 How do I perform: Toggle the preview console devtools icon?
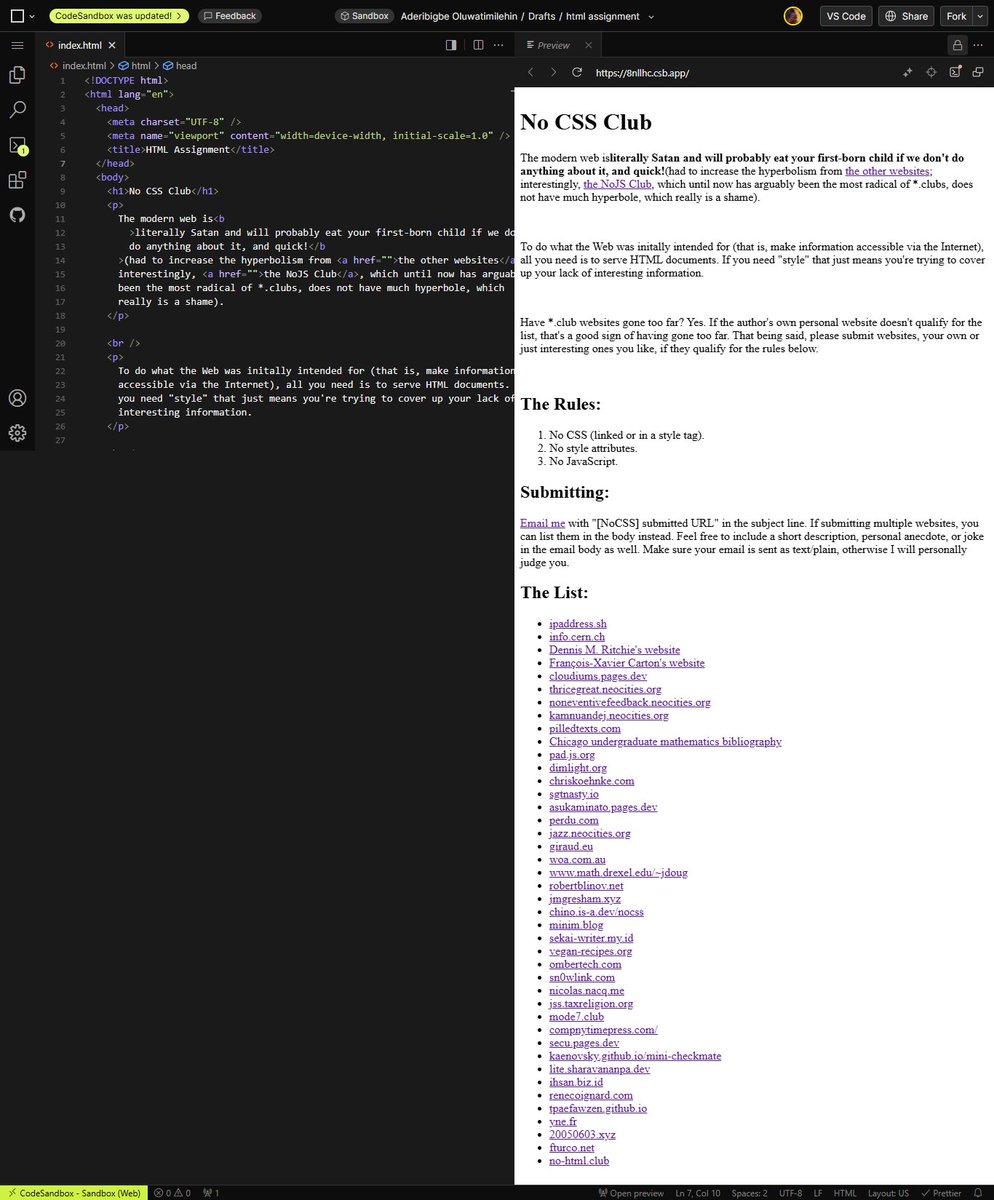pos(955,73)
